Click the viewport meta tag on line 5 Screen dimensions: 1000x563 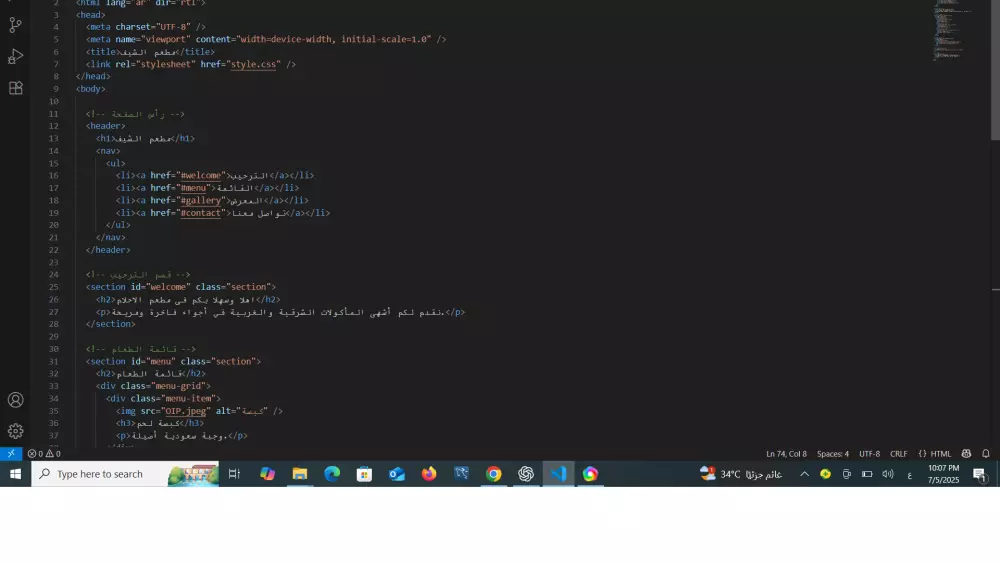[x=266, y=39]
